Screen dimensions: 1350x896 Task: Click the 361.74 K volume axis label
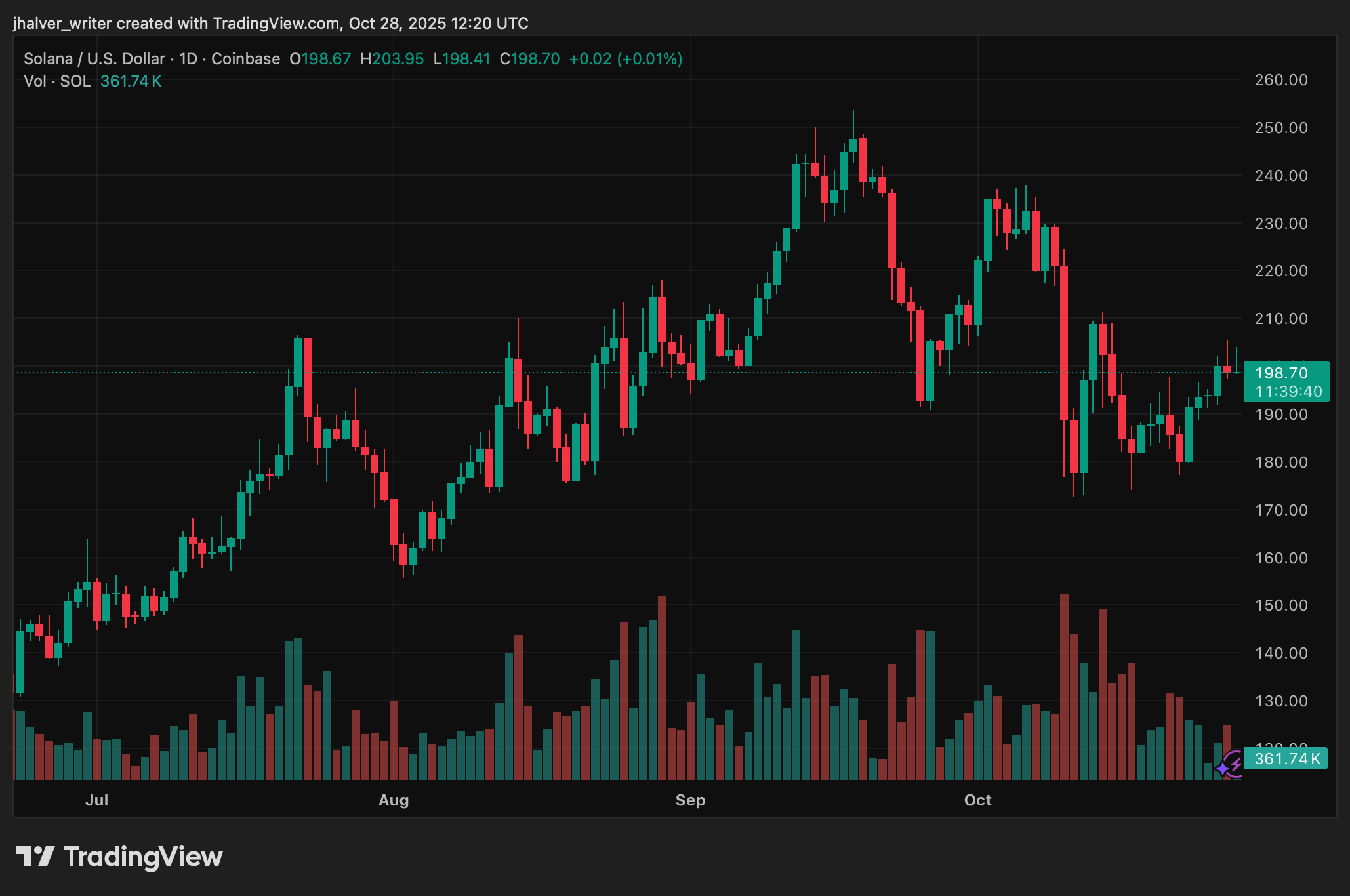tap(1286, 759)
